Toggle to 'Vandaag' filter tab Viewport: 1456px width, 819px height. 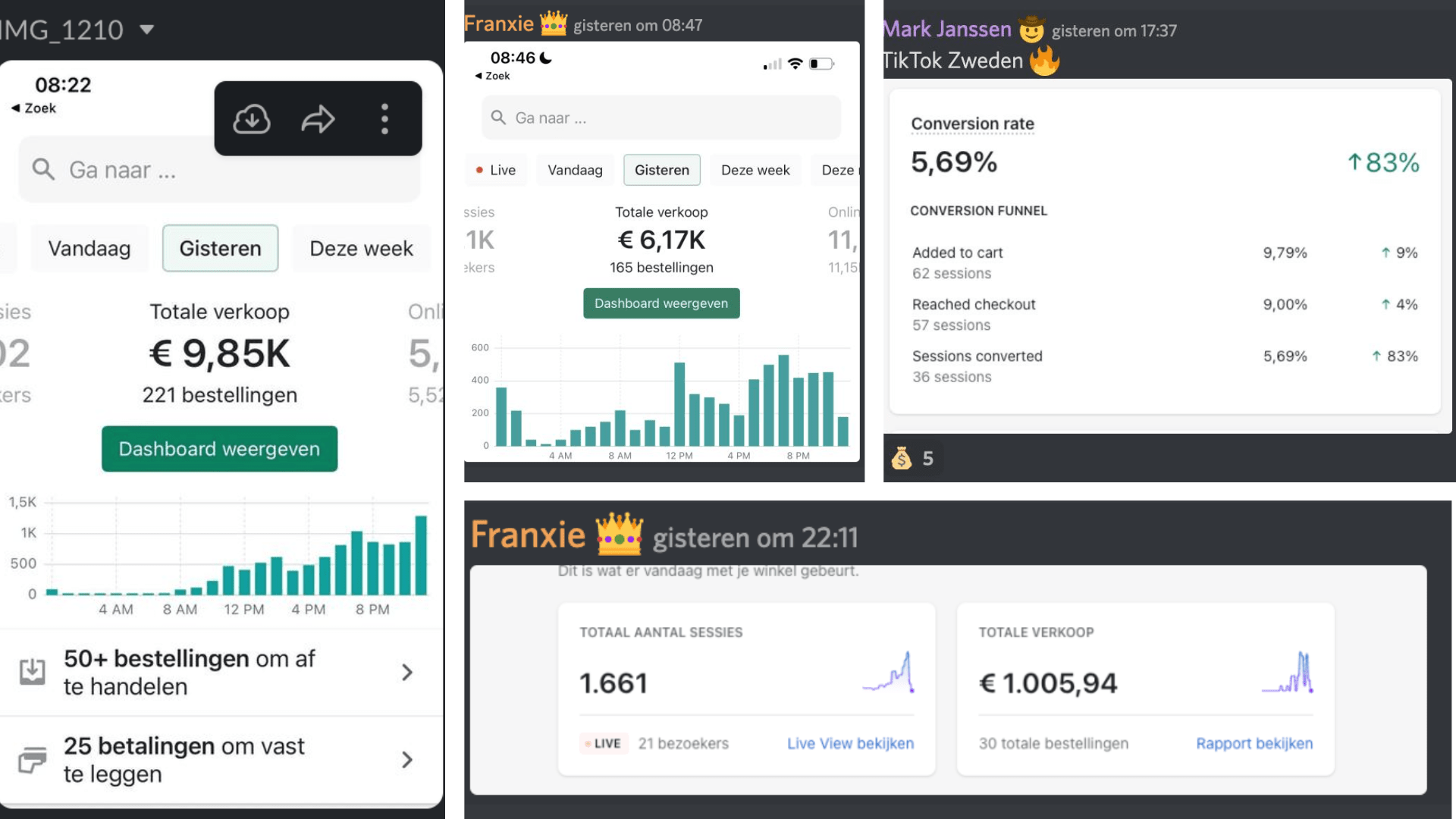click(x=89, y=248)
